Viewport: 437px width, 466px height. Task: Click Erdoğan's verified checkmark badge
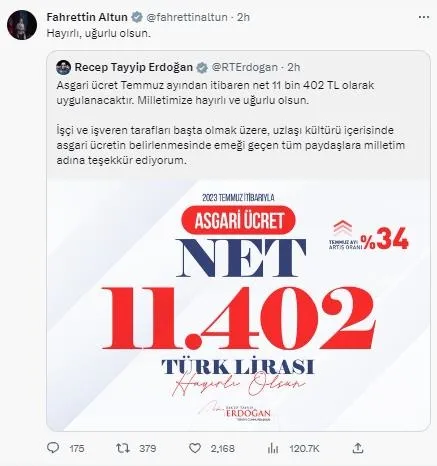point(202,68)
